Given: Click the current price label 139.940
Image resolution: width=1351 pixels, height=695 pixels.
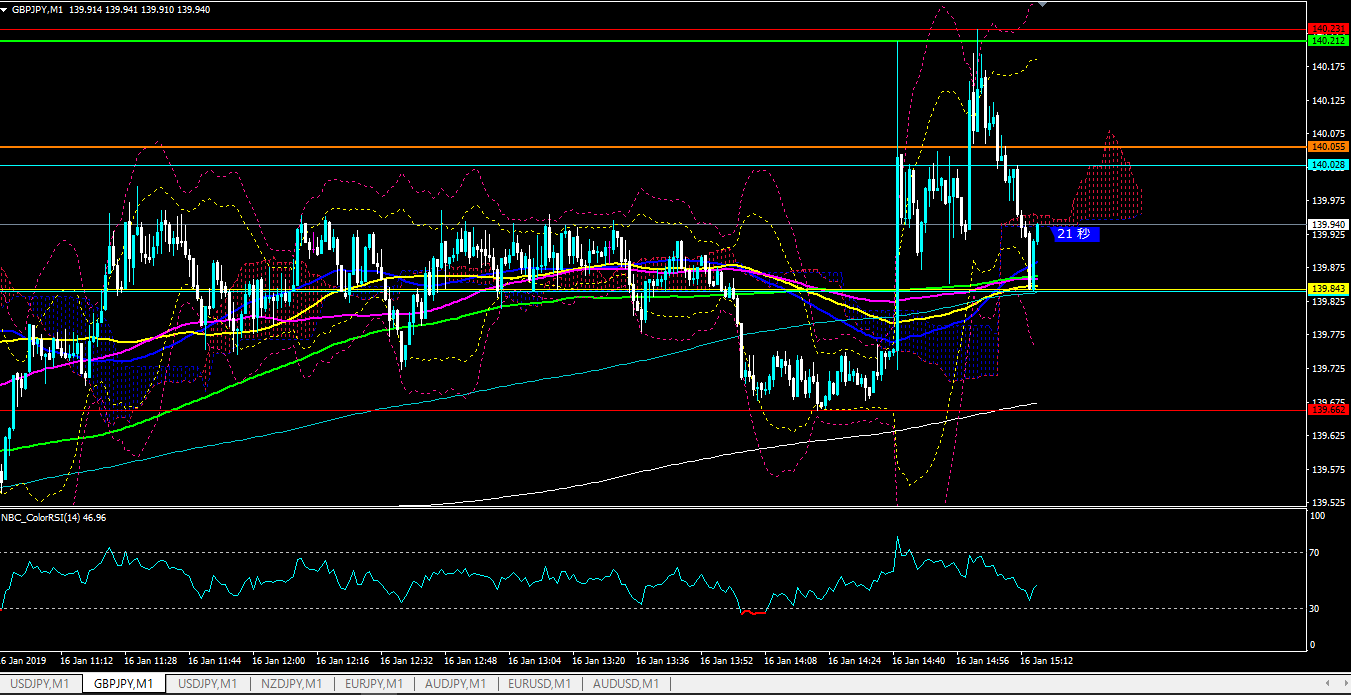Looking at the screenshot, I should 1329,224.
